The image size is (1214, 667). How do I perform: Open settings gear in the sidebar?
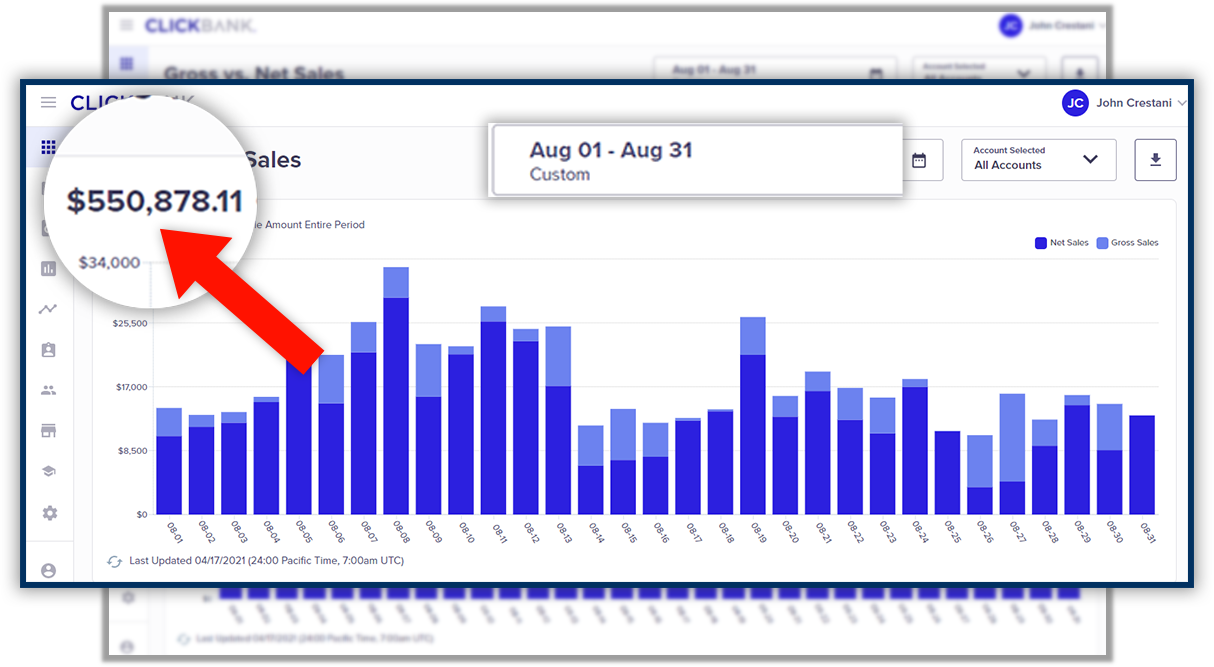[48, 513]
